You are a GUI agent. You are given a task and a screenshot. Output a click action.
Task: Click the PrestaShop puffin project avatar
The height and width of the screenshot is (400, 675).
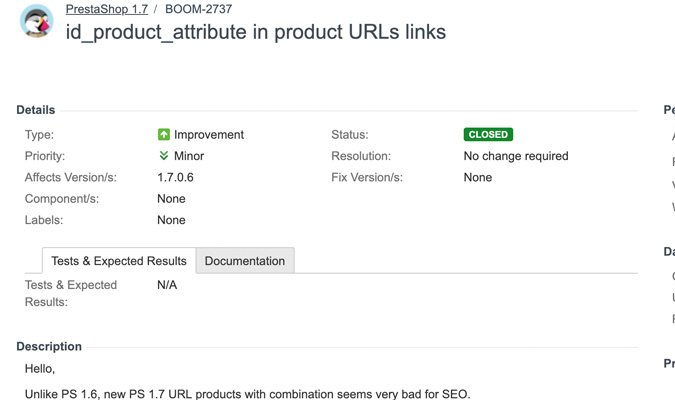(37, 21)
